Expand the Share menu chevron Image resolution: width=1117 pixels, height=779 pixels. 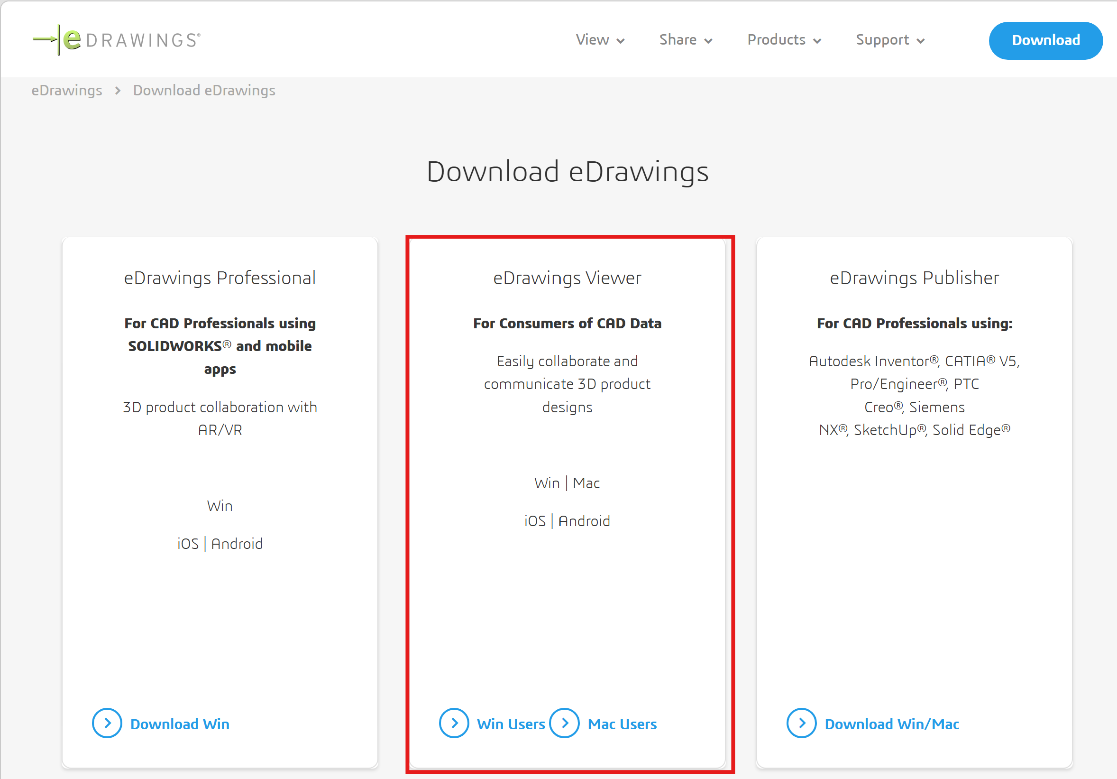click(708, 41)
